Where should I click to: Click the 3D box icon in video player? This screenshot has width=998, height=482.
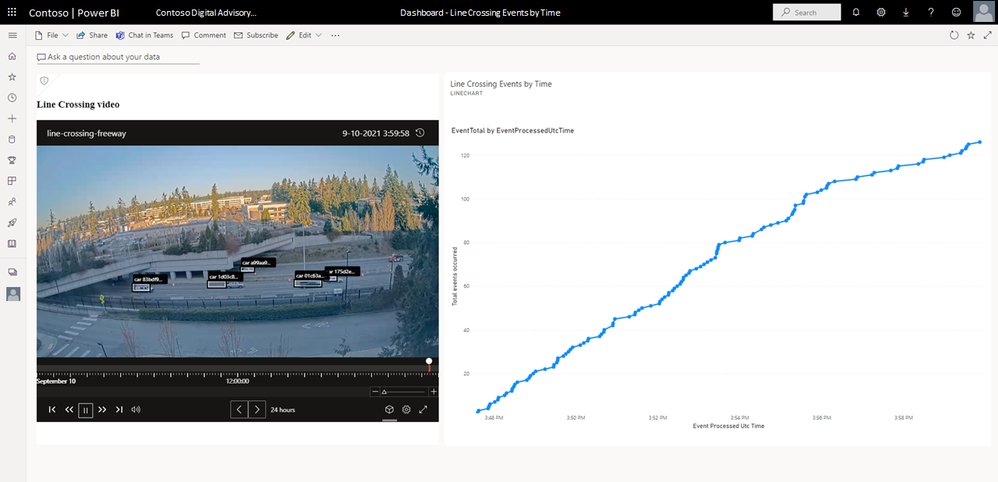pyautogui.click(x=389, y=409)
